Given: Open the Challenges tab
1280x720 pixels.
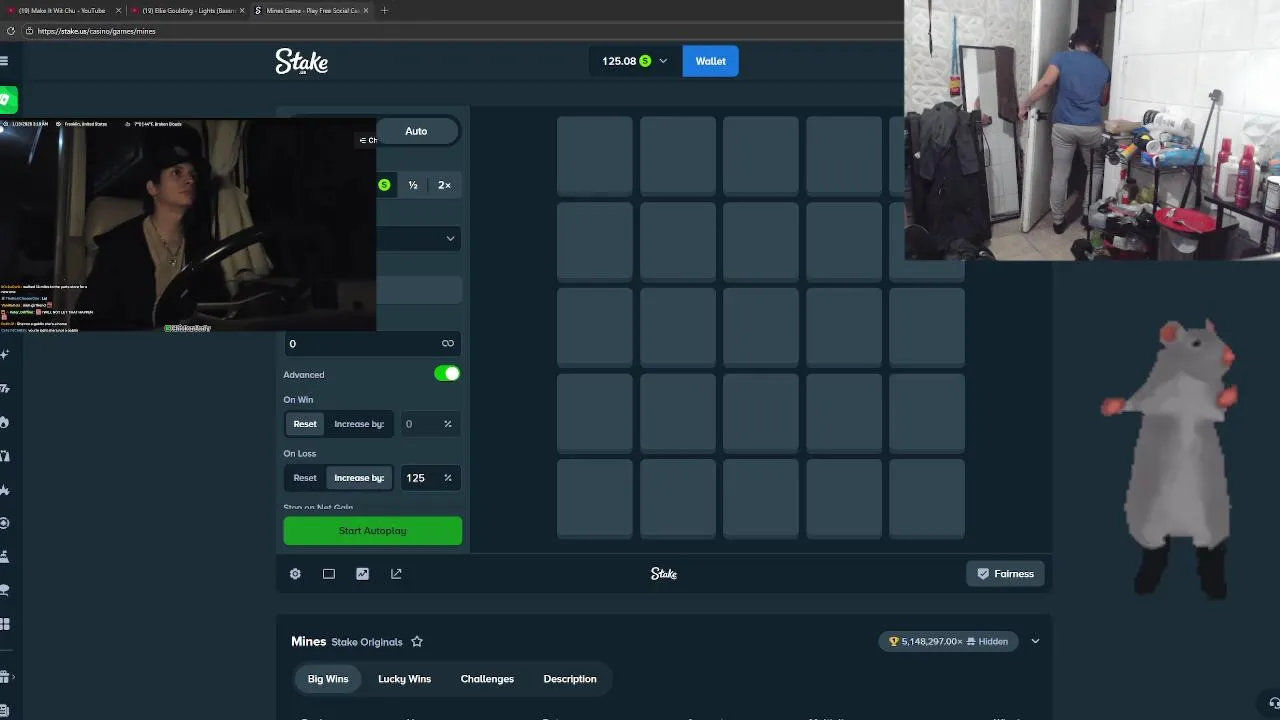Looking at the screenshot, I should tap(487, 679).
